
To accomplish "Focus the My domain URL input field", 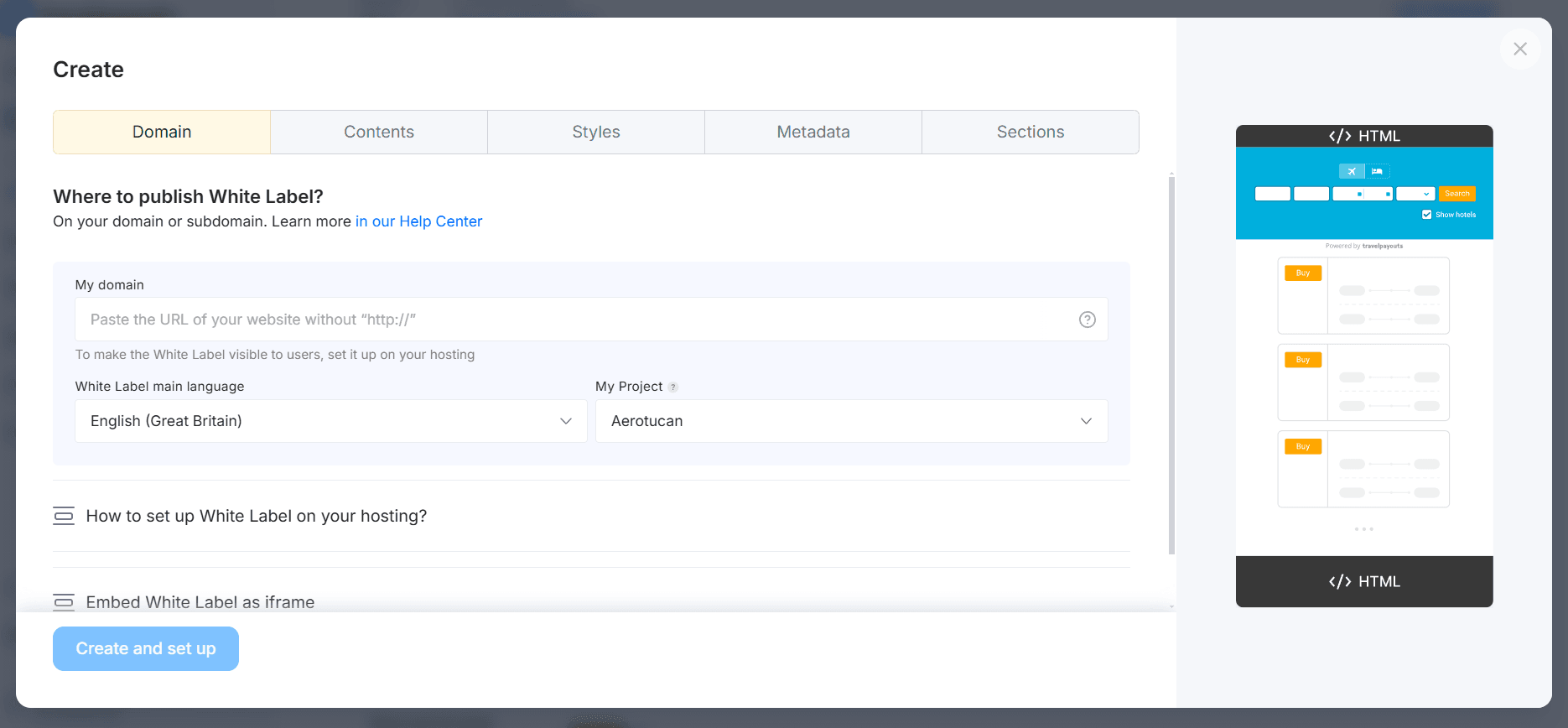I will click(574, 320).
